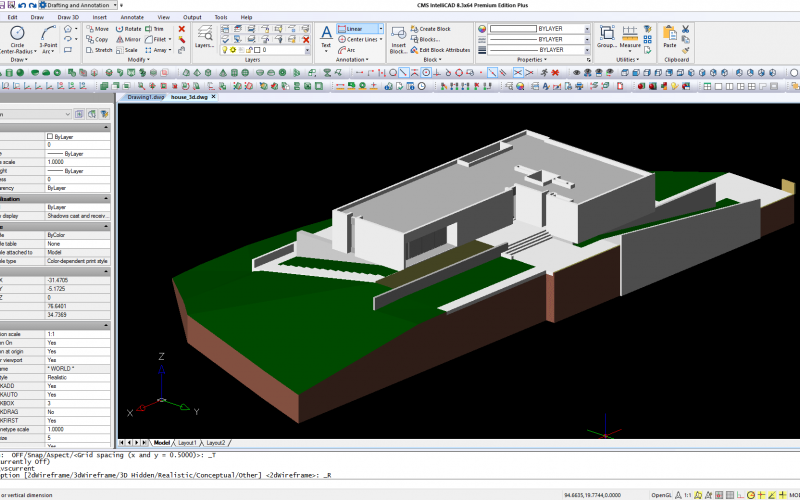Toggle the layer lightbulb on/off icon
The height and width of the screenshot is (500, 800).
coord(226,49)
